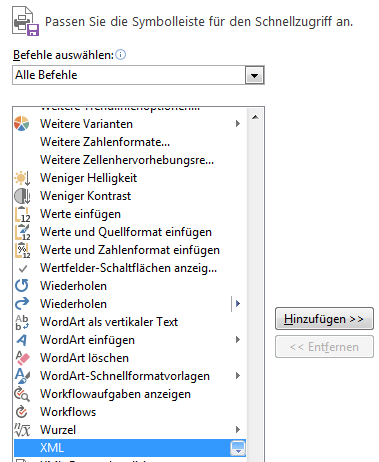
Task: Expand submenu arrow of Weitere Varianten
Action: point(238,124)
